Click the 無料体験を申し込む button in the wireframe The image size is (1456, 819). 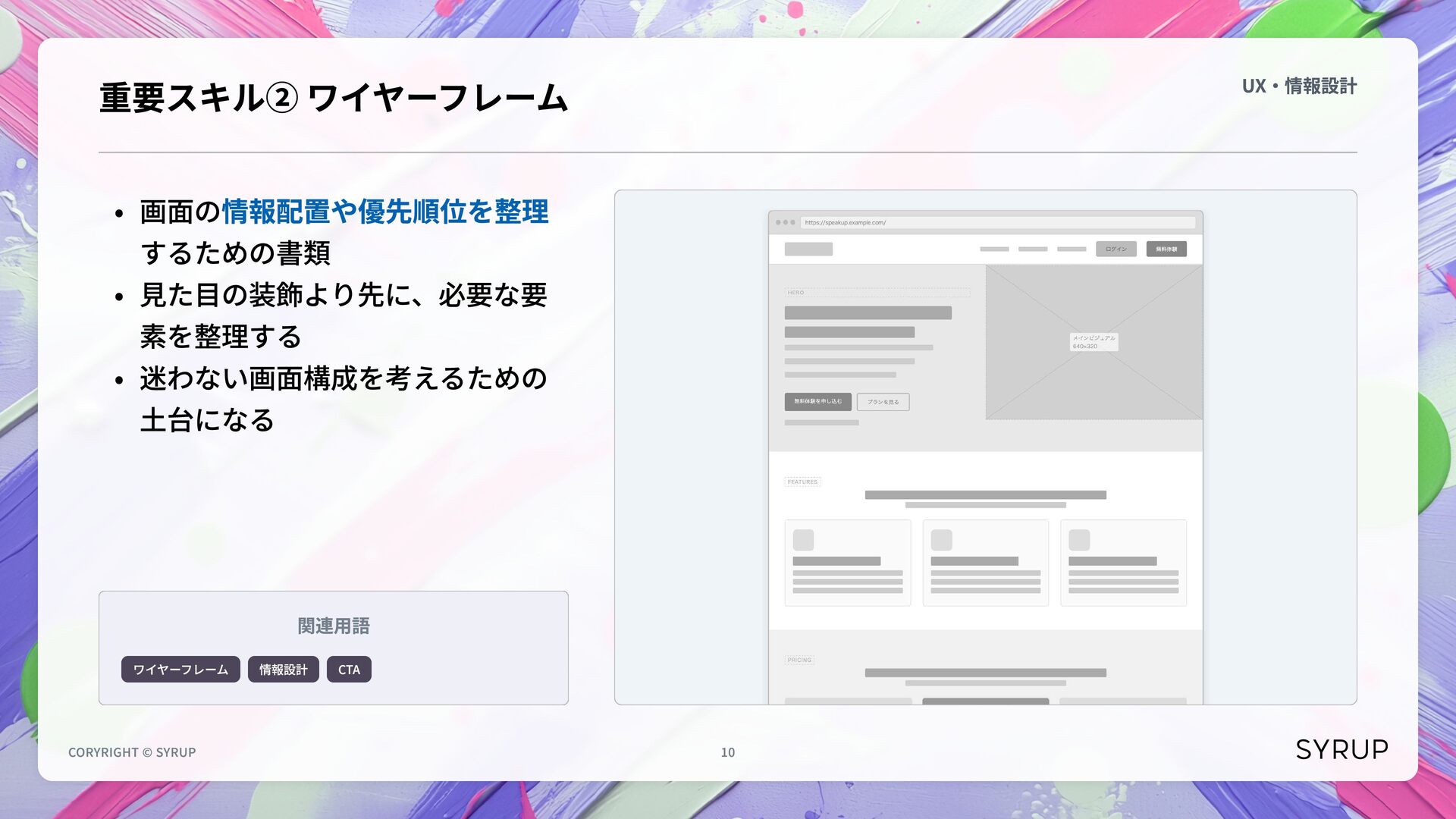817,401
